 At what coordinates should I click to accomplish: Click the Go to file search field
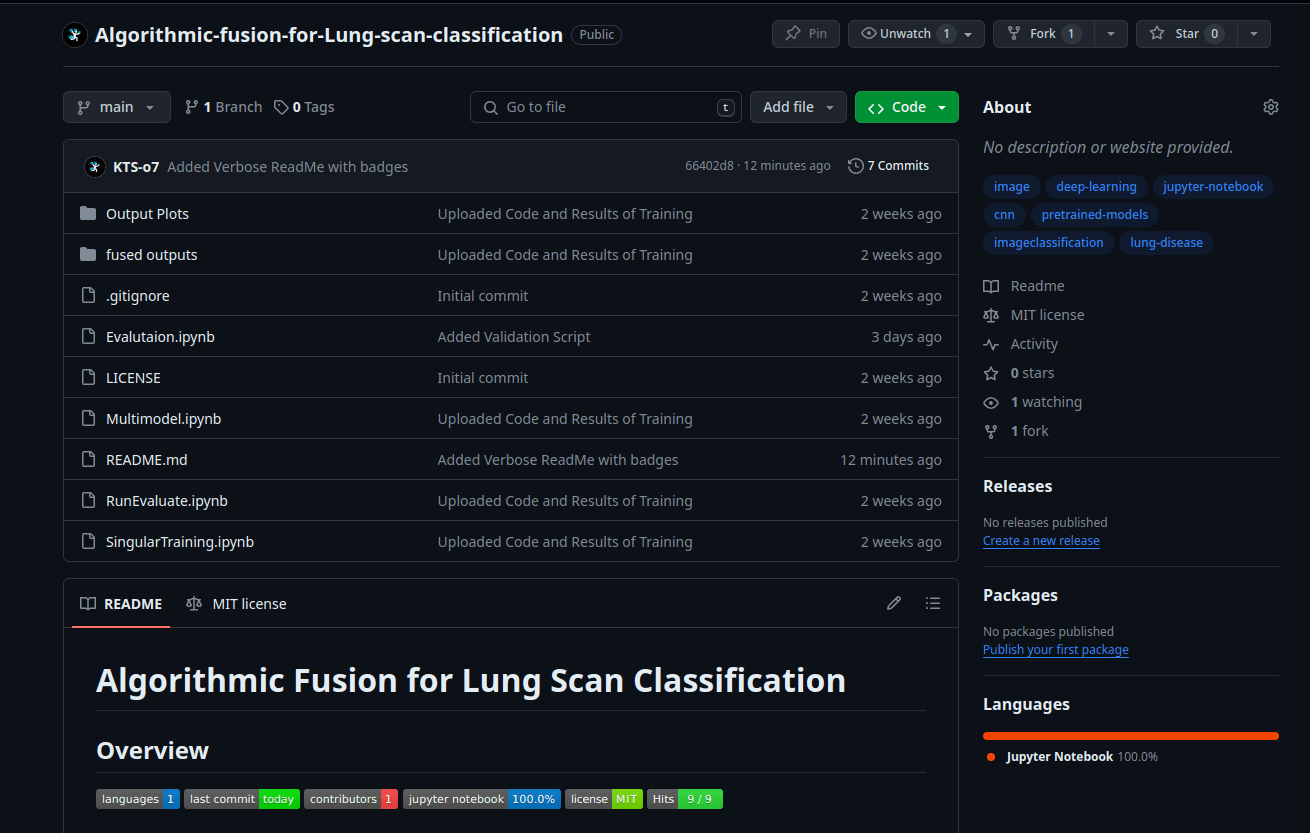coord(605,106)
